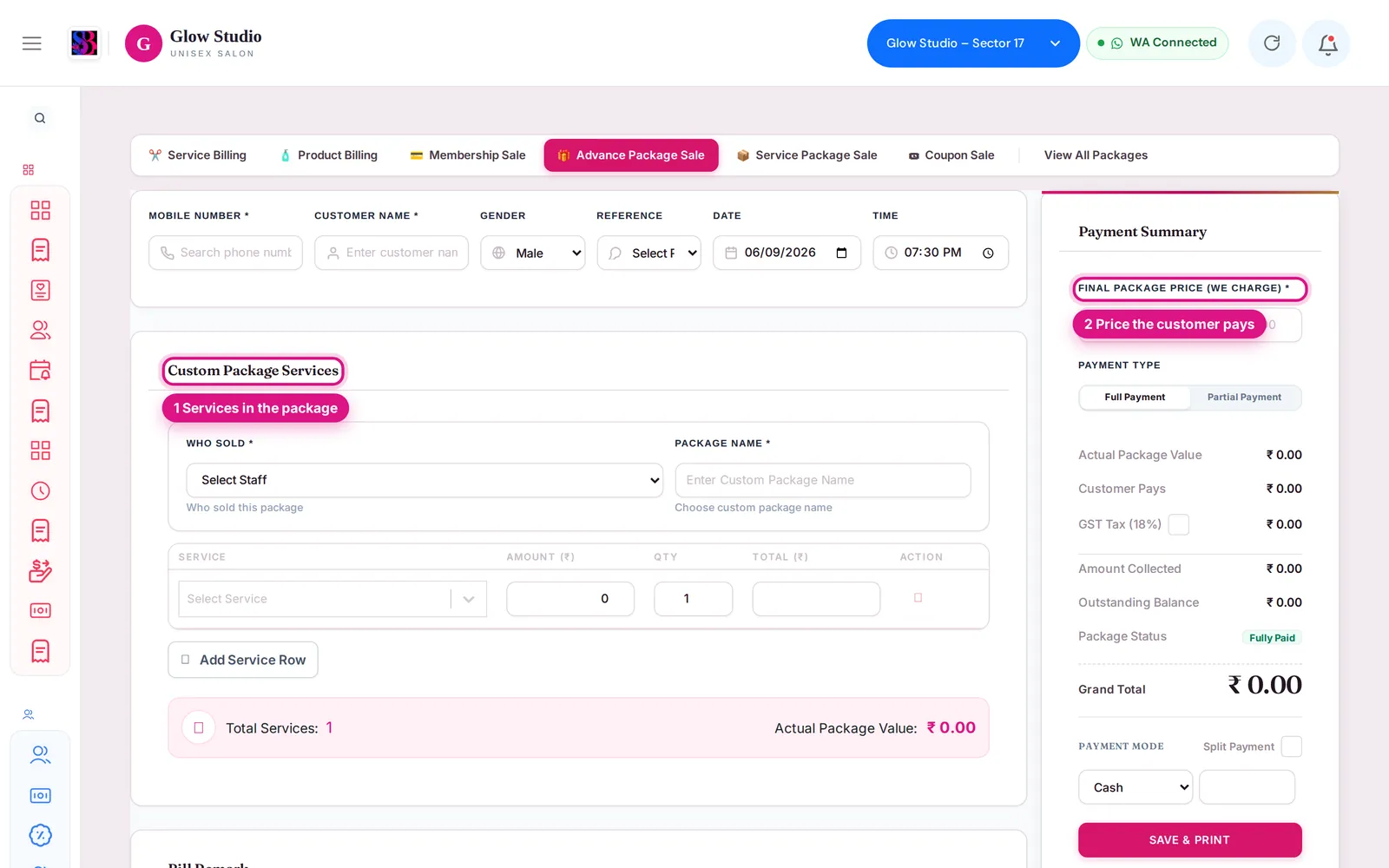Expand the Reference select dropdown
Viewport: 1389px width, 868px height.
(x=648, y=253)
